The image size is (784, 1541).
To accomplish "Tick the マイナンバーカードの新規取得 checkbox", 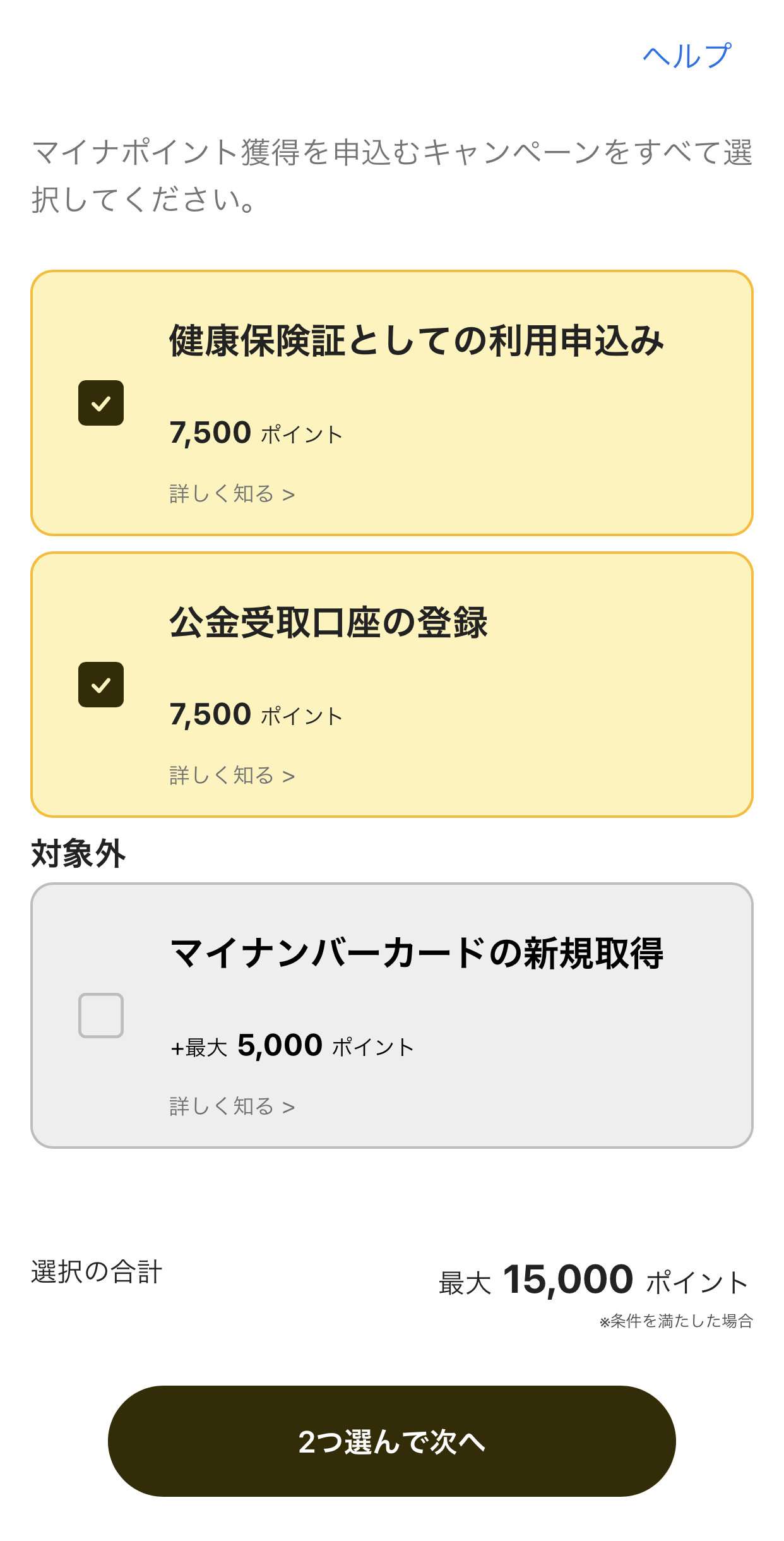I will point(101,1016).
